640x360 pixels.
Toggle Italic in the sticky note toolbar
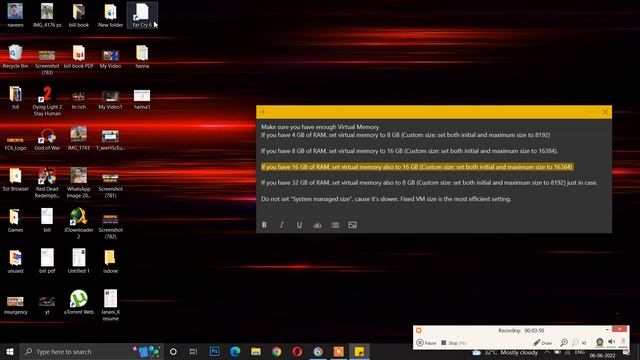pos(282,225)
